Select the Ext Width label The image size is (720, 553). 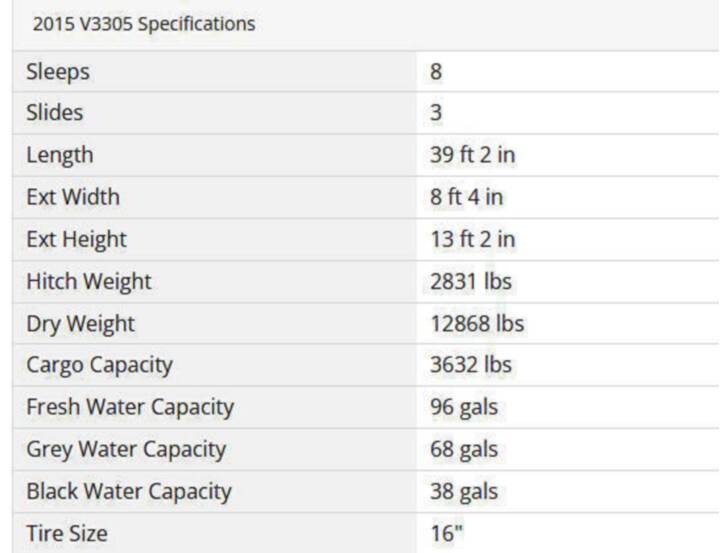click(x=73, y=197)
